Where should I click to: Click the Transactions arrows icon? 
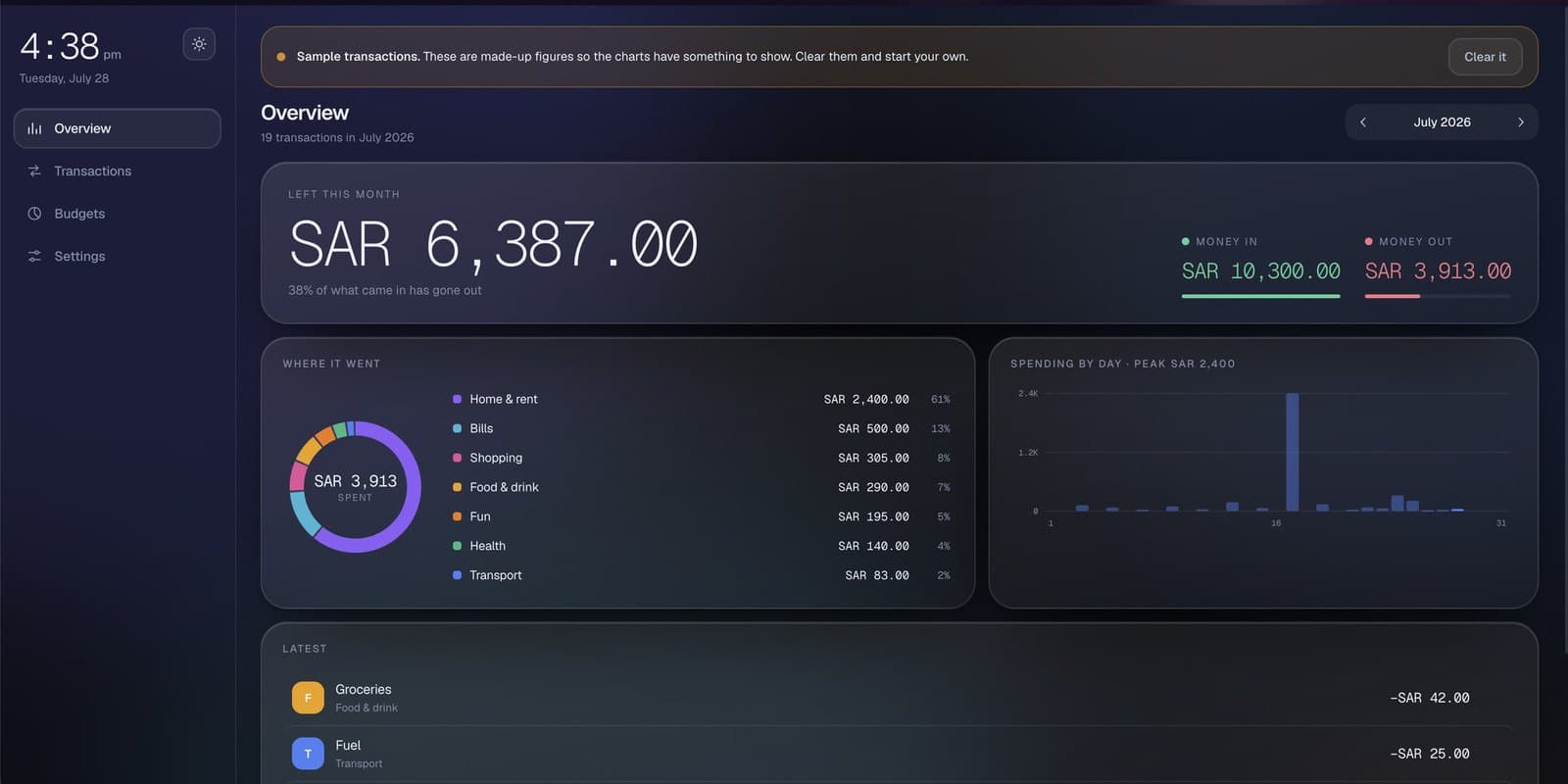pos(34,171)
